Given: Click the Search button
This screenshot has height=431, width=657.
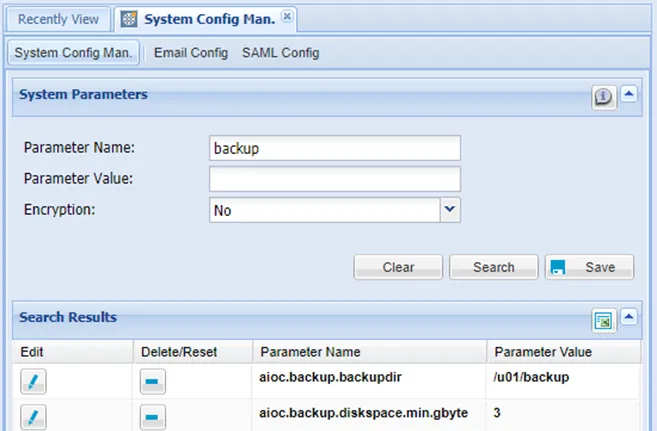Looking at the screenshot, I should 494,267.
